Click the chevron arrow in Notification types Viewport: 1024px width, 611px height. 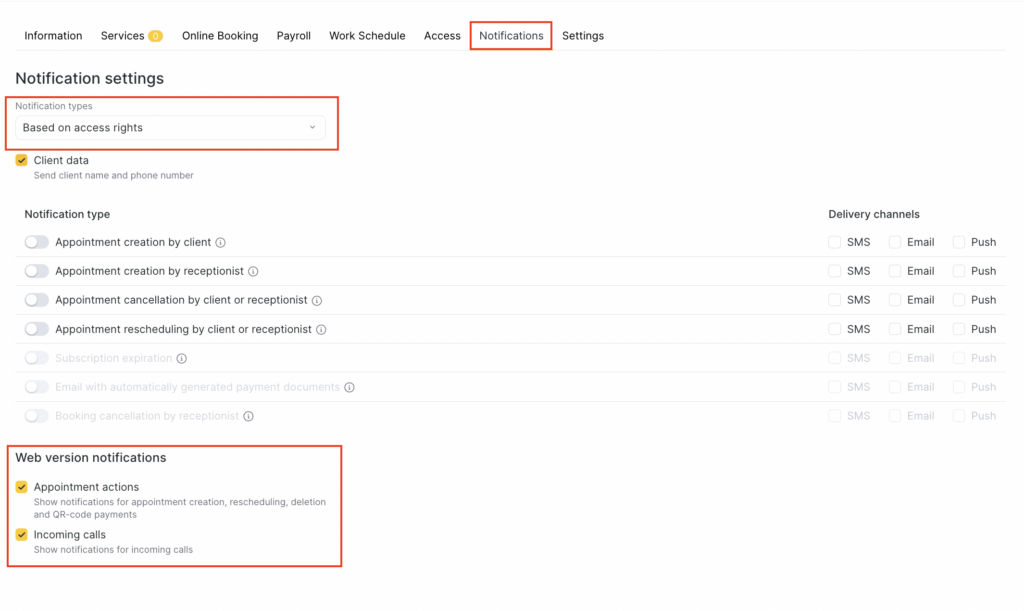(312, 128)
